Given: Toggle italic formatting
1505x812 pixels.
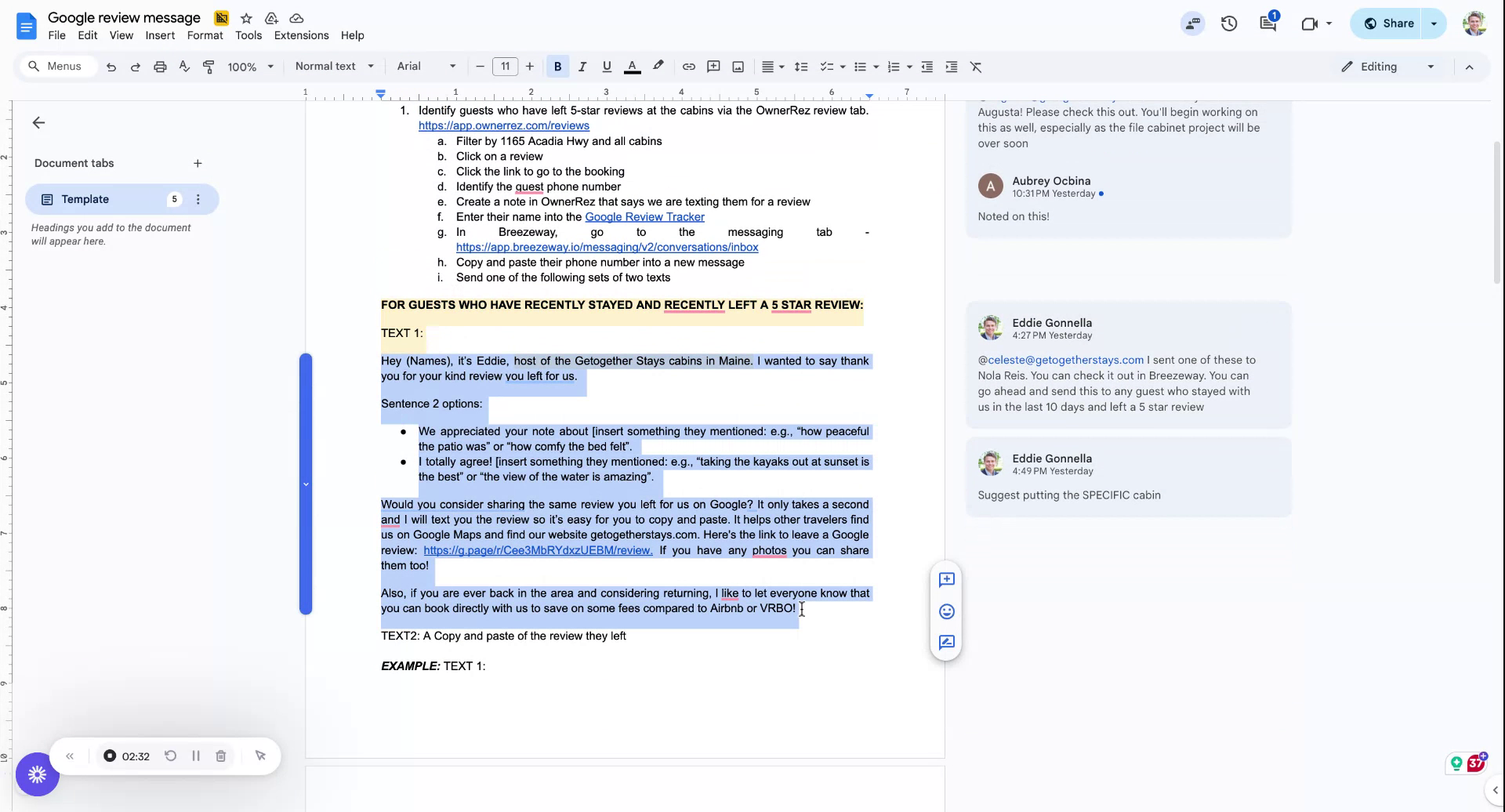Looking at the screenshot, I should pyautogui.click(x=582, y=67).
